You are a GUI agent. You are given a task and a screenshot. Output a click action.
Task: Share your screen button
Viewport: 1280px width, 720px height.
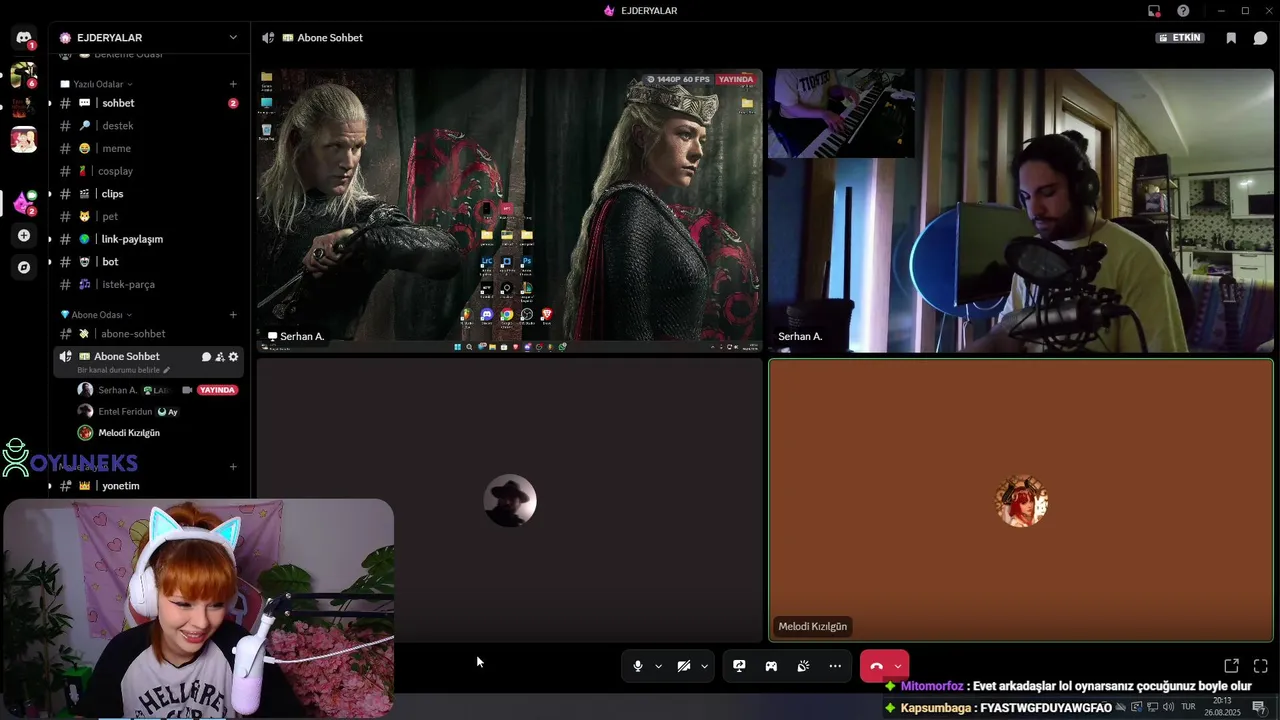click(739, 666)
